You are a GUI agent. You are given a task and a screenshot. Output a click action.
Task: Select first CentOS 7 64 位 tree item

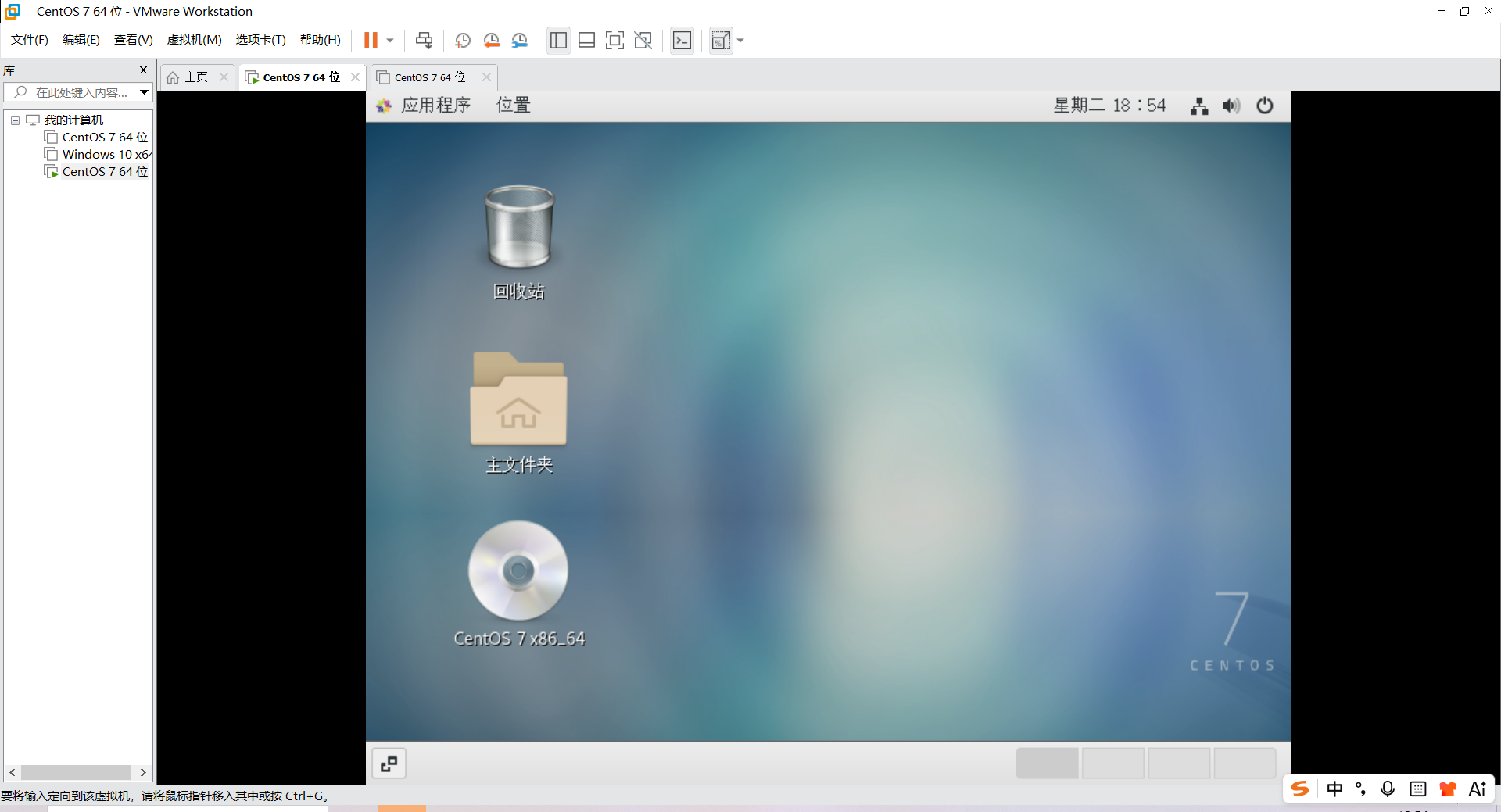(105, 138)
